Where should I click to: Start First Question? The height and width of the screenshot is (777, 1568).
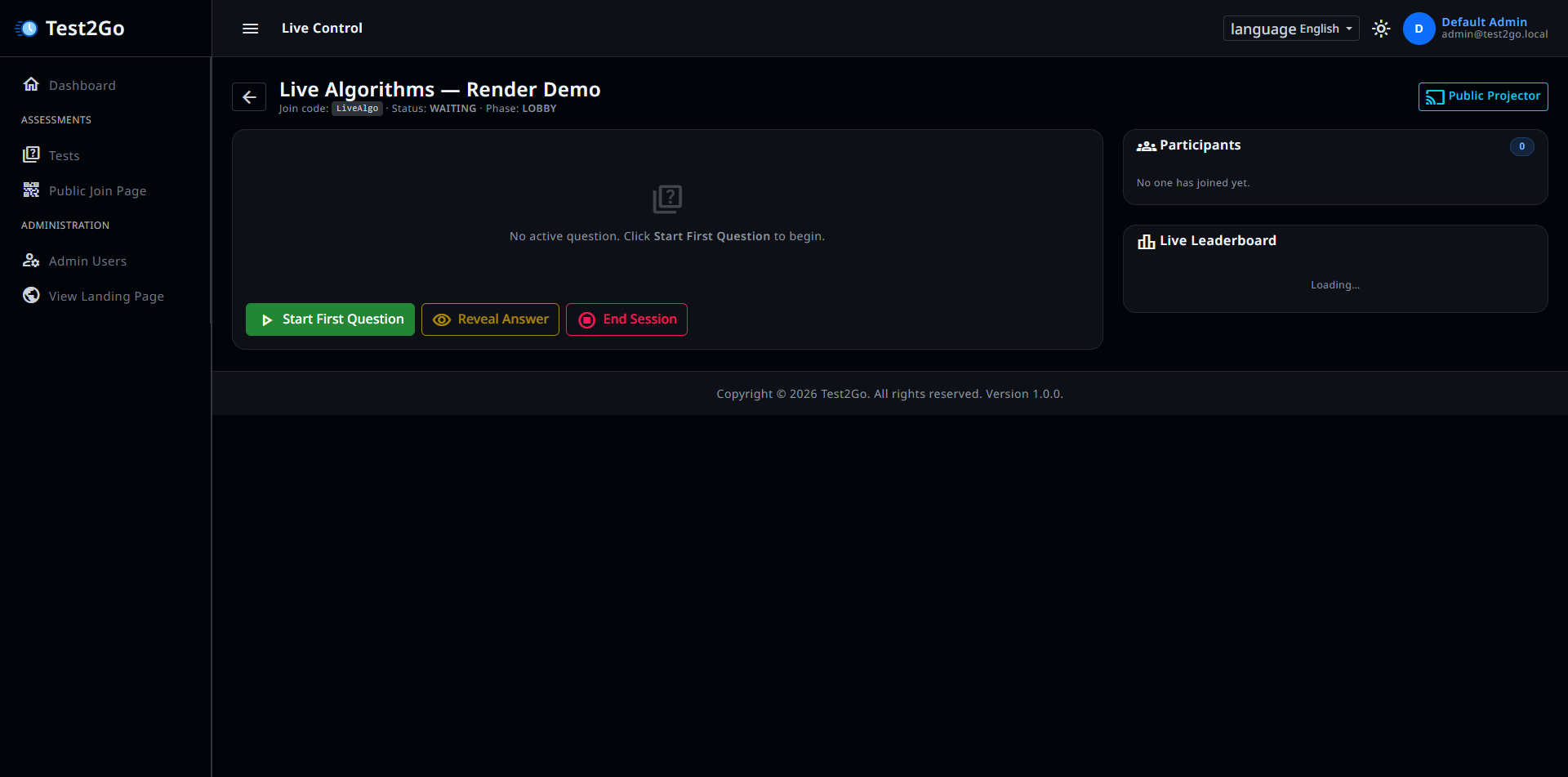[330, 319]
